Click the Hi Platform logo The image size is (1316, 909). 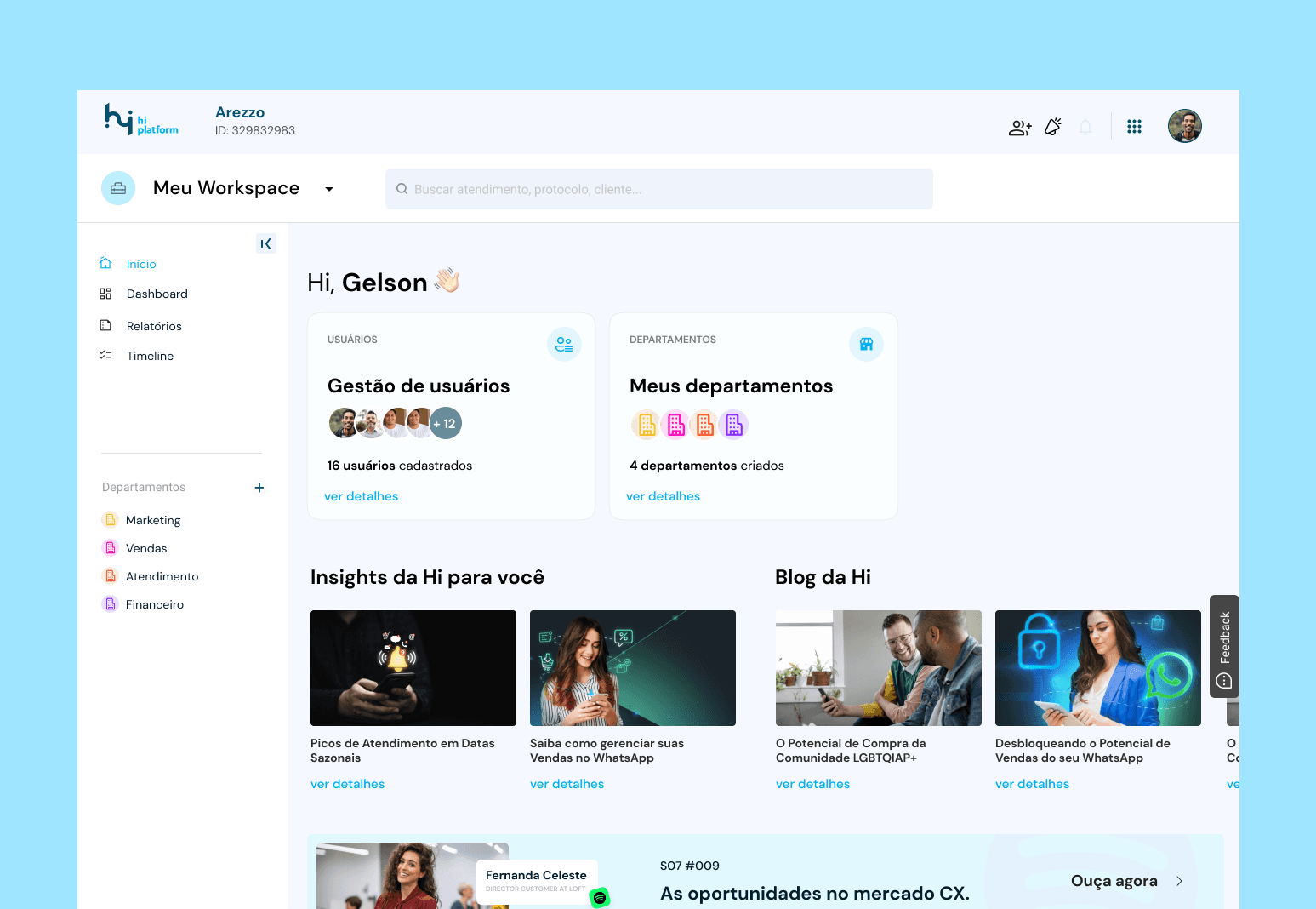(141, 120)
